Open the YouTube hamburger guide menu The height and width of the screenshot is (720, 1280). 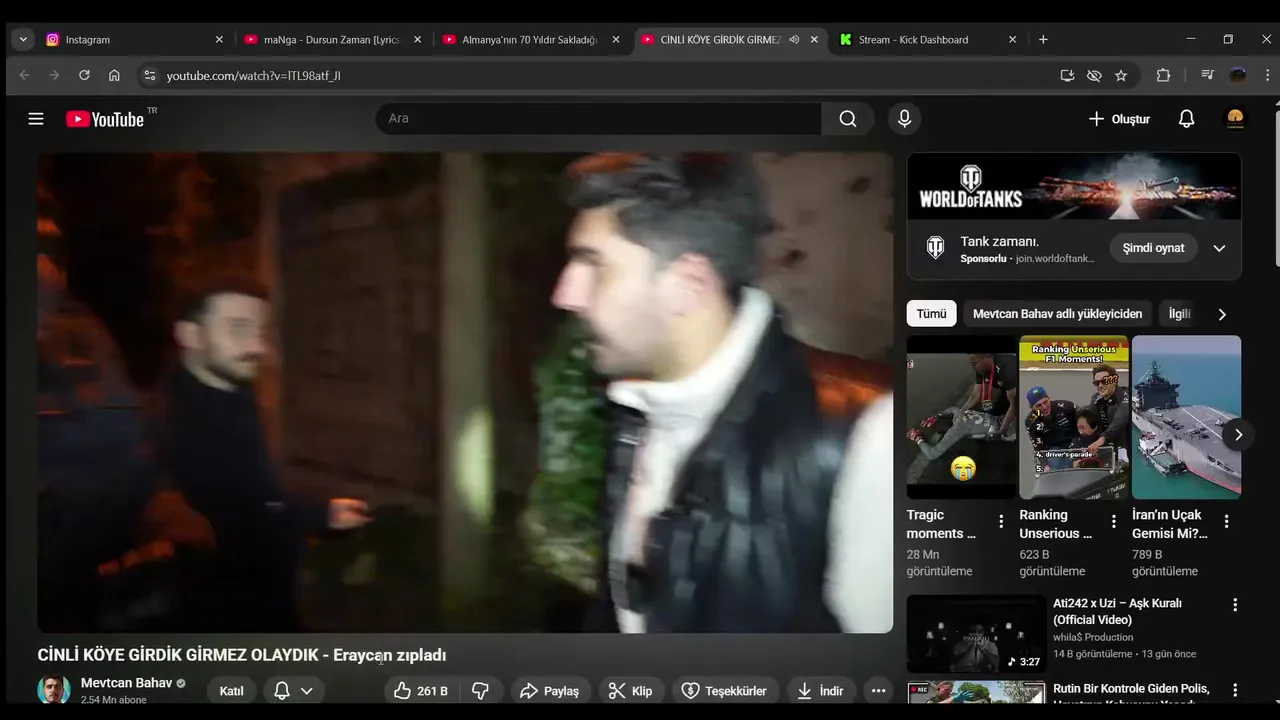click(36, 119)
